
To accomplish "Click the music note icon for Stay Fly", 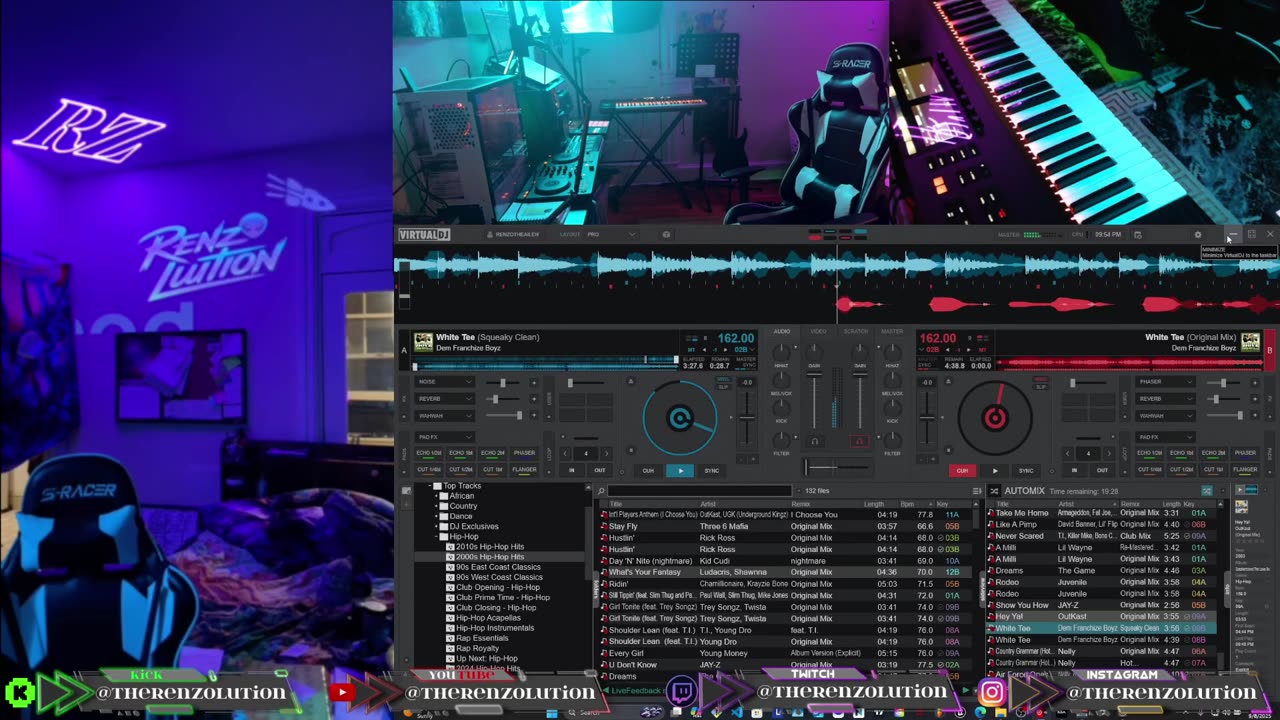I will click(603, 526).
